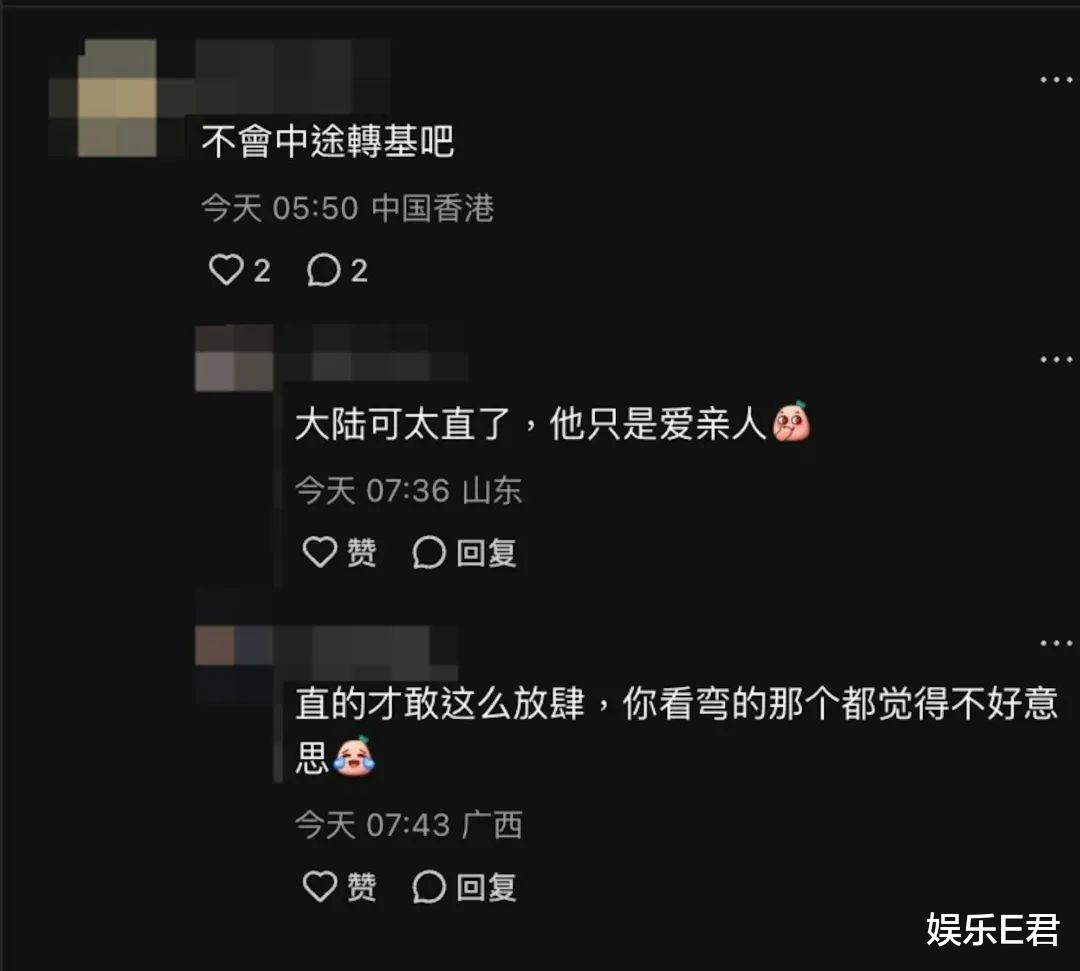The width and height of the screenshot is (1080, 971).
Task: Open replies bubble on Hong Kong comment
Action: point(323,269)
